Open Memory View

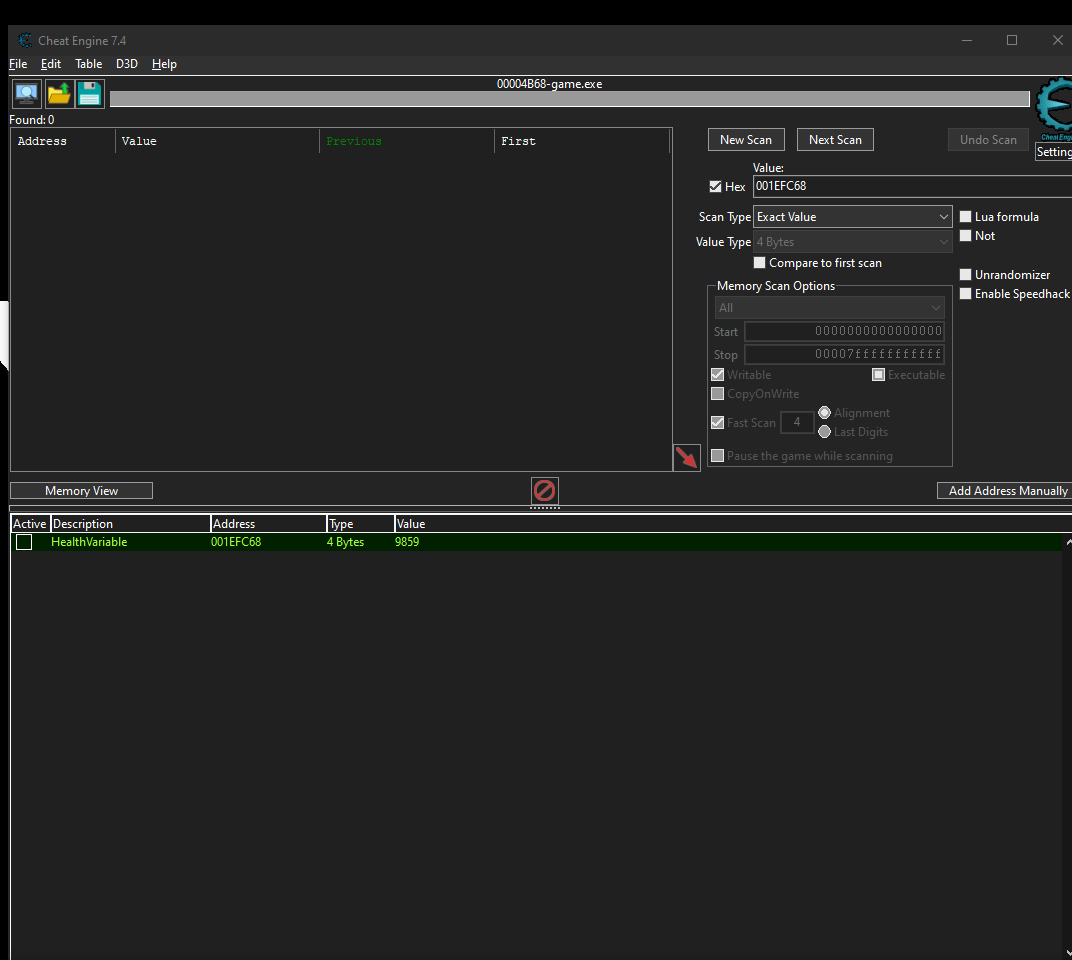[81, 491]
